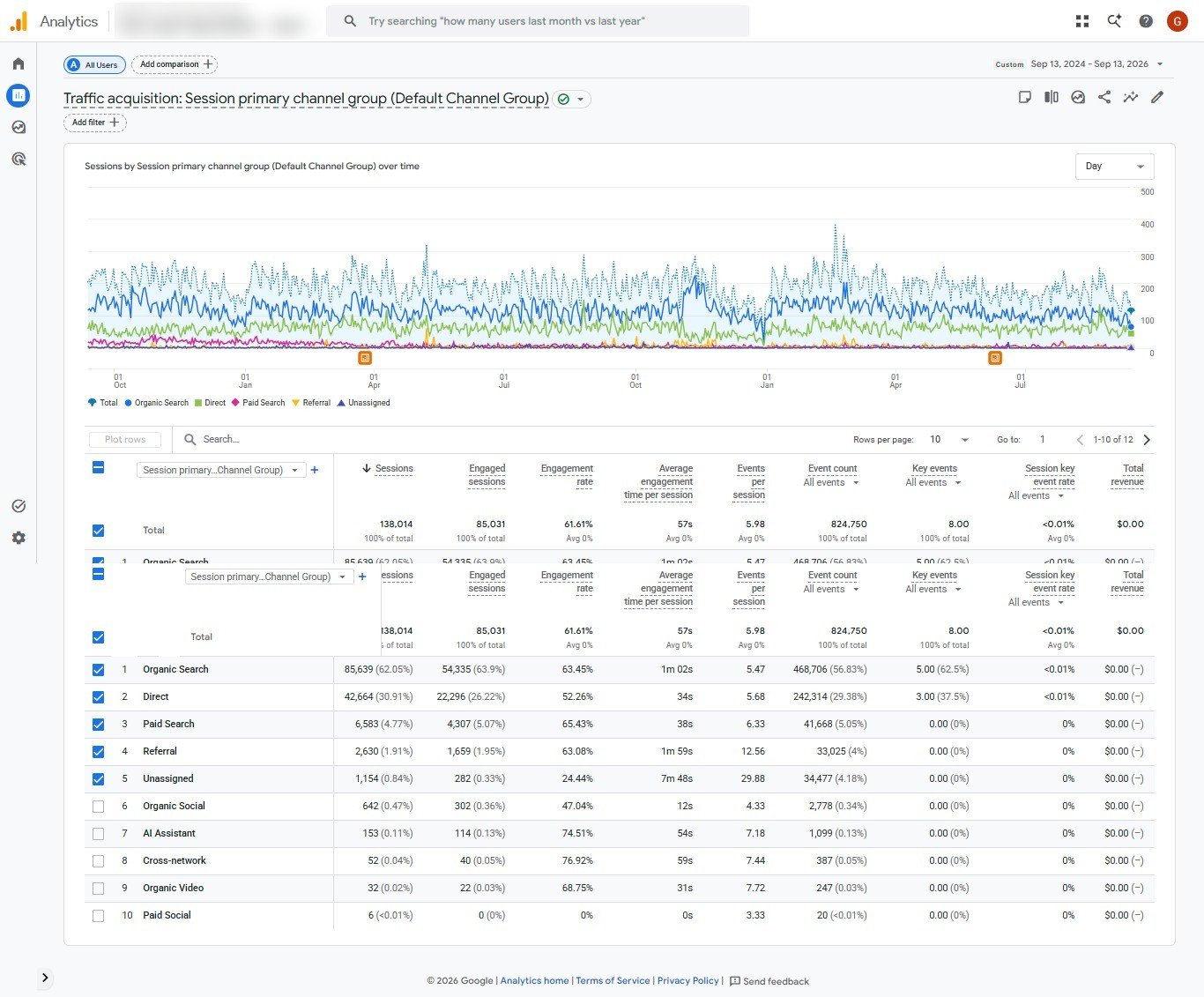Viewport: 1204px width, 997px height.
Task: Click Add comparison chip
Action: [x=175, y=64]
